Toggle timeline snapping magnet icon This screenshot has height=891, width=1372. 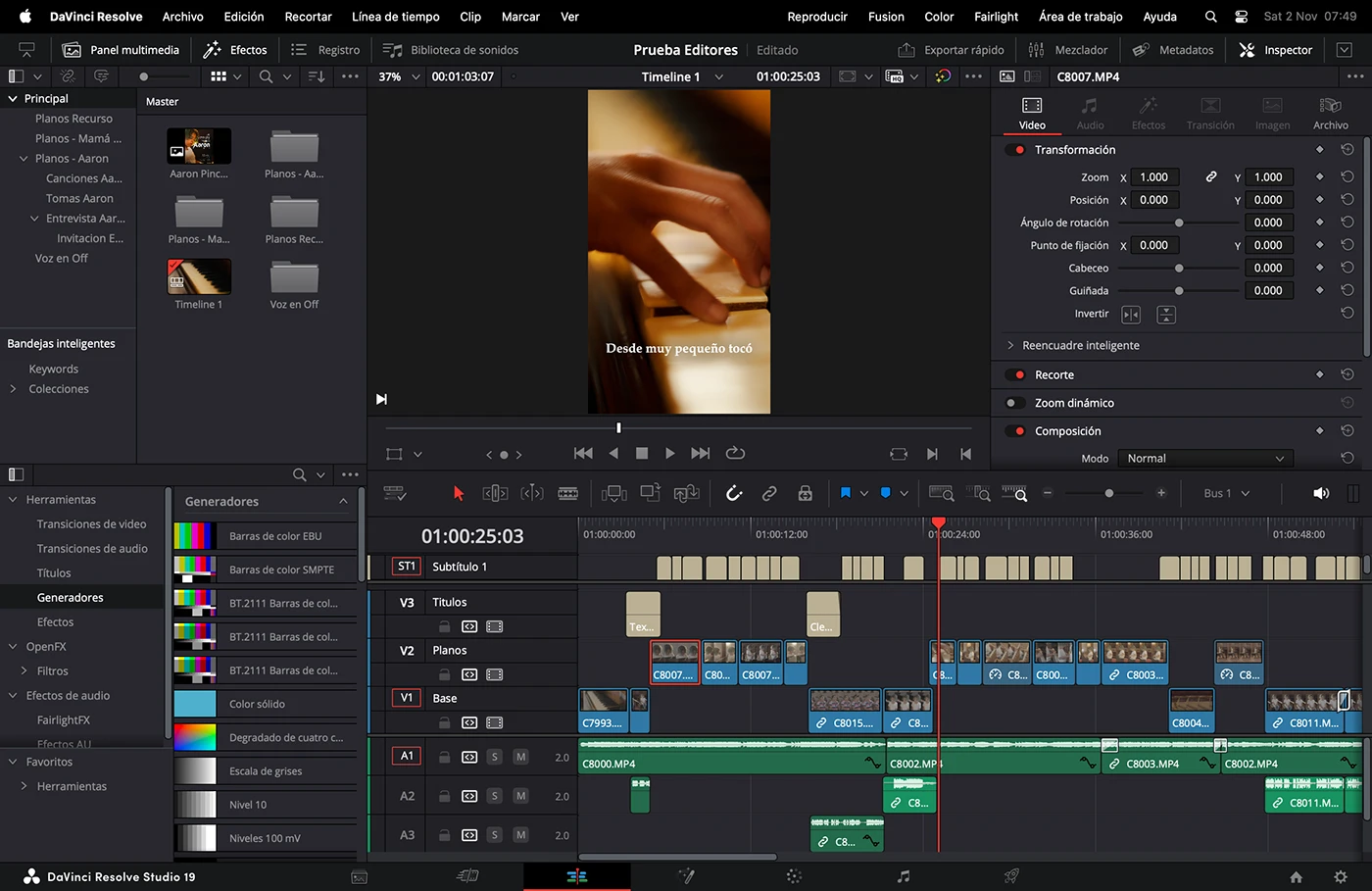click(733, 493)
